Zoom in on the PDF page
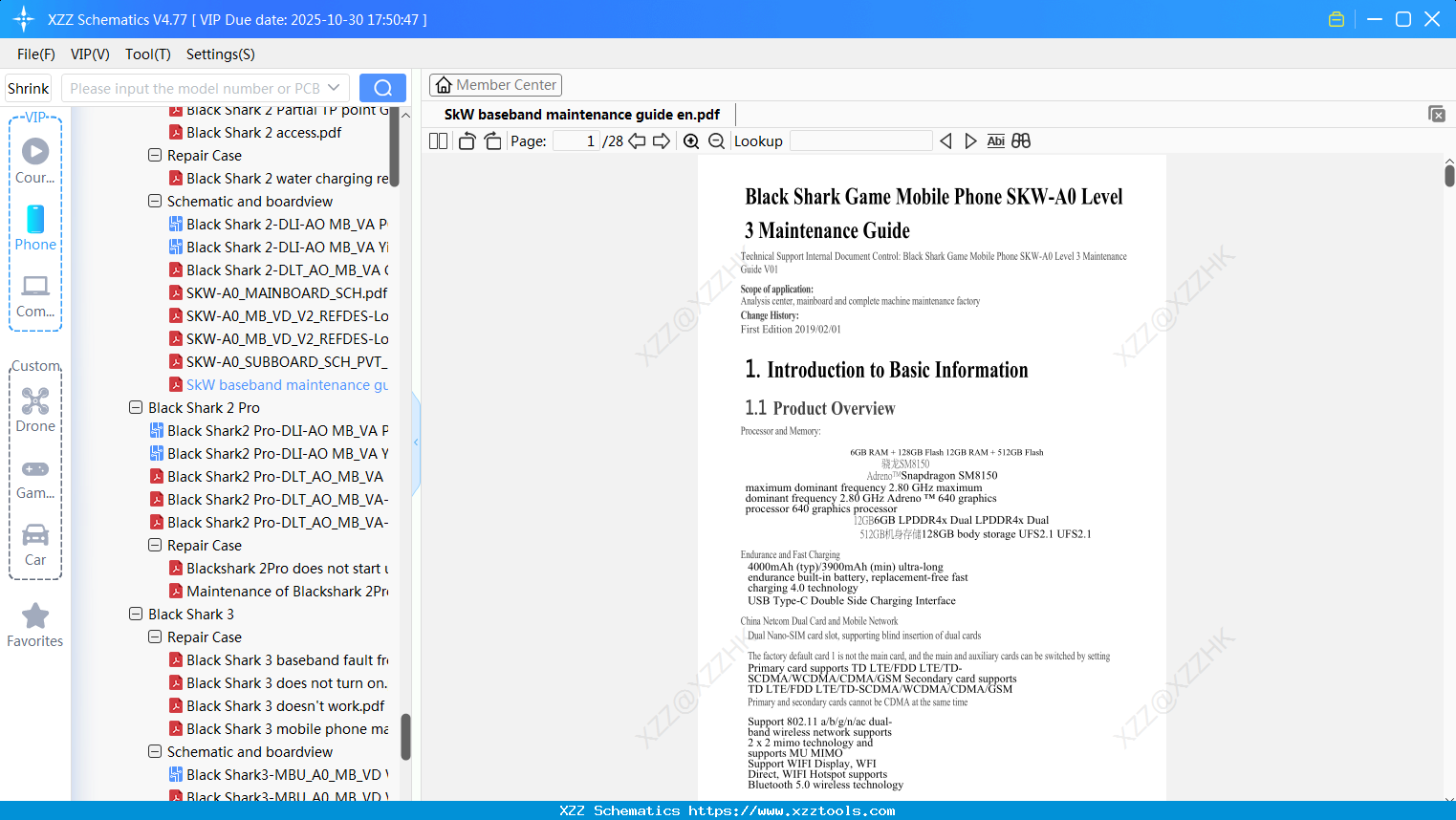 click(x=690, y=140)
